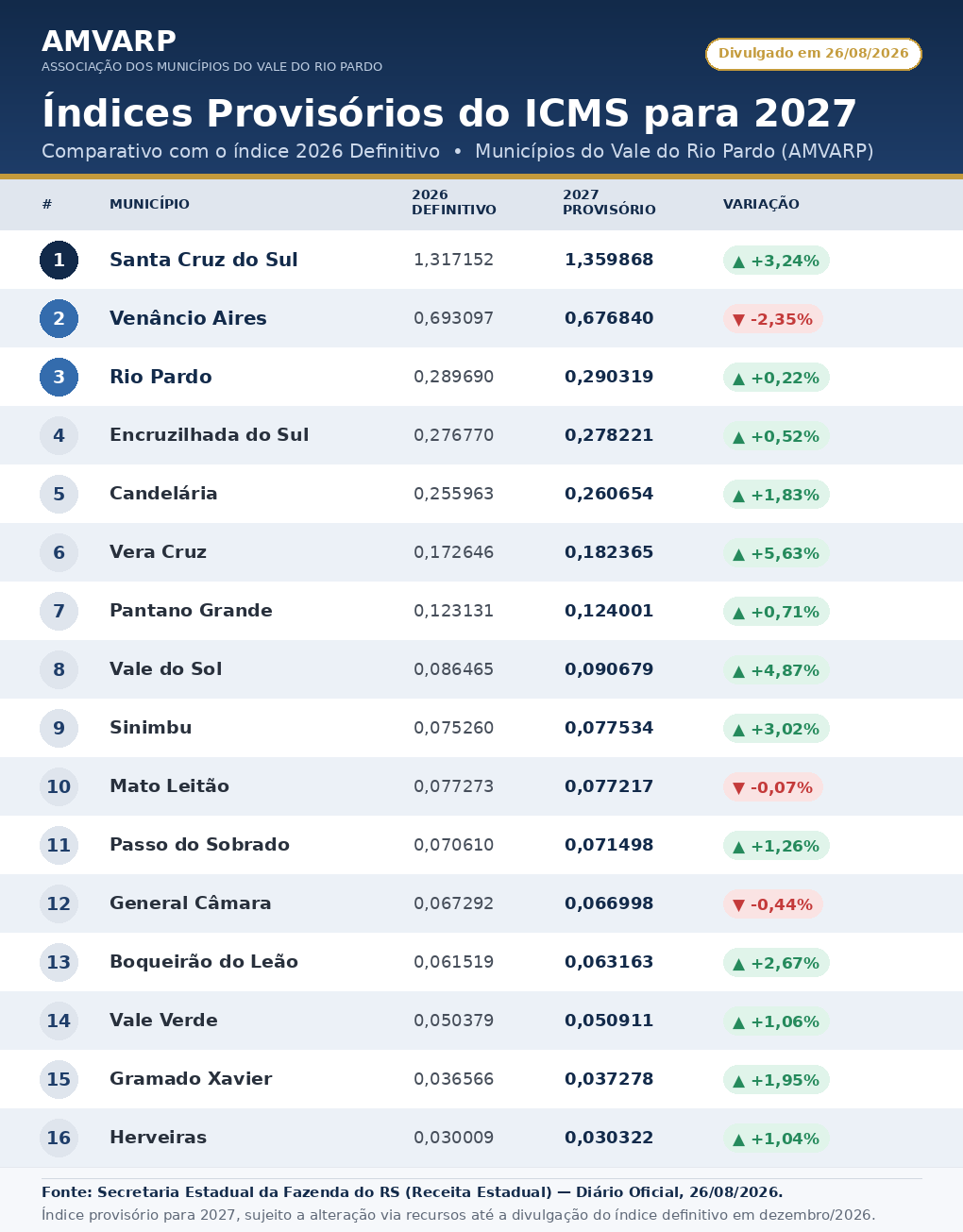
Task: Click the red -2,35% variation pill
Action: coord(773,319)
